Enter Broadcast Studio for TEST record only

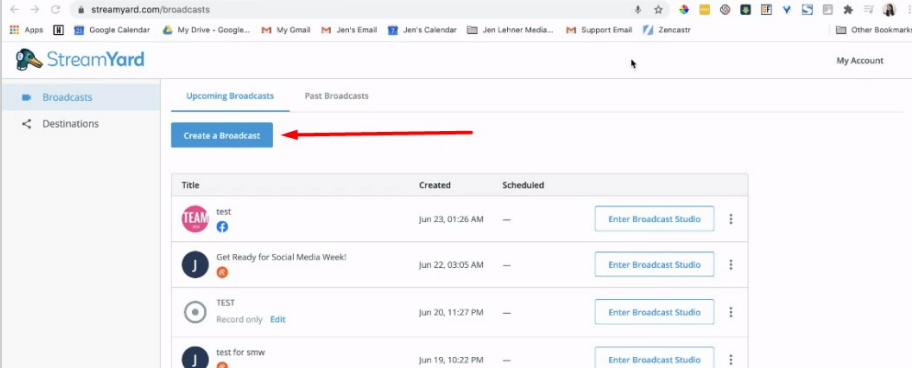(x=654, y=312)
